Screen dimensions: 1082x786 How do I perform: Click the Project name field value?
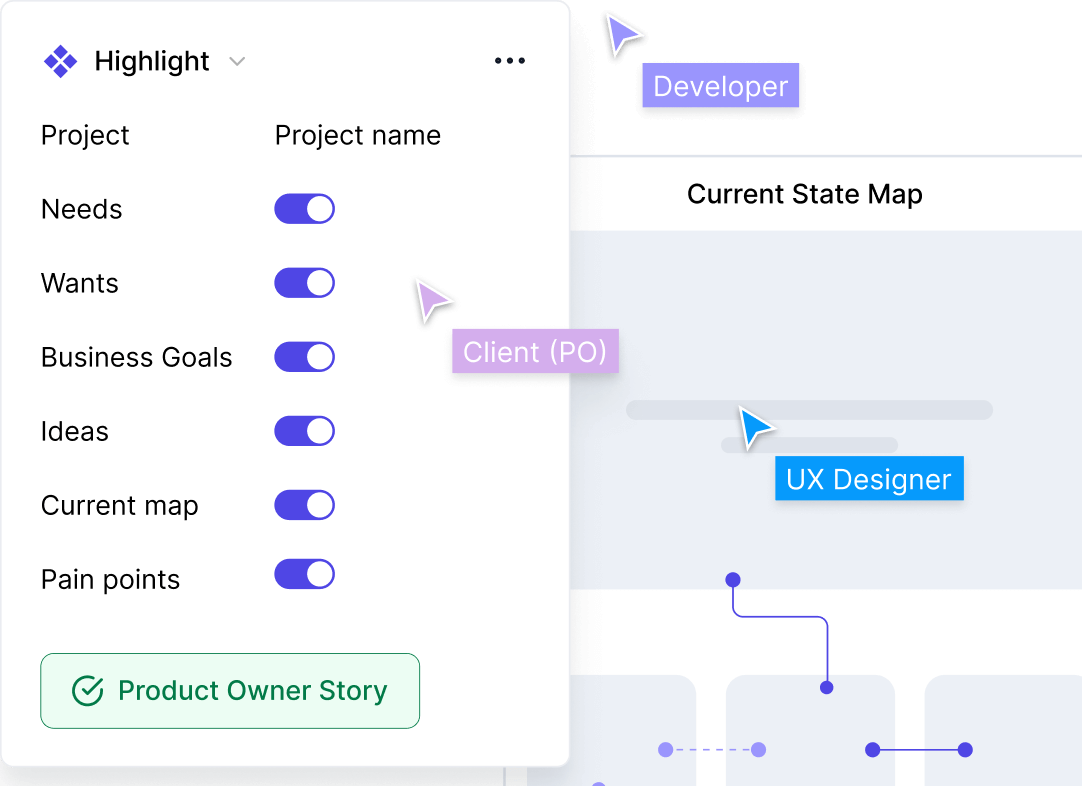[x=357, y=135]
